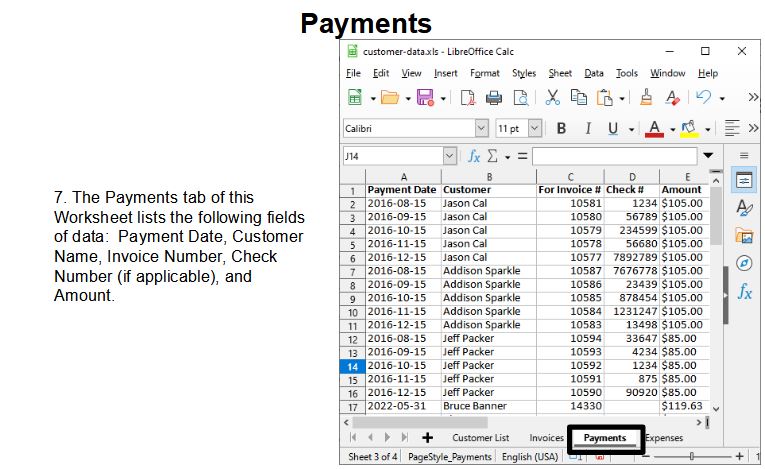
Task: Align cell text left
Action: tap(732, 128)
